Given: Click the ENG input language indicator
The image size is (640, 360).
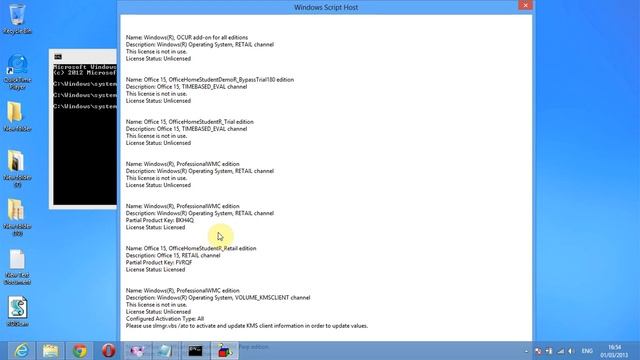Looking at the screenshot, I should point(587,351).
